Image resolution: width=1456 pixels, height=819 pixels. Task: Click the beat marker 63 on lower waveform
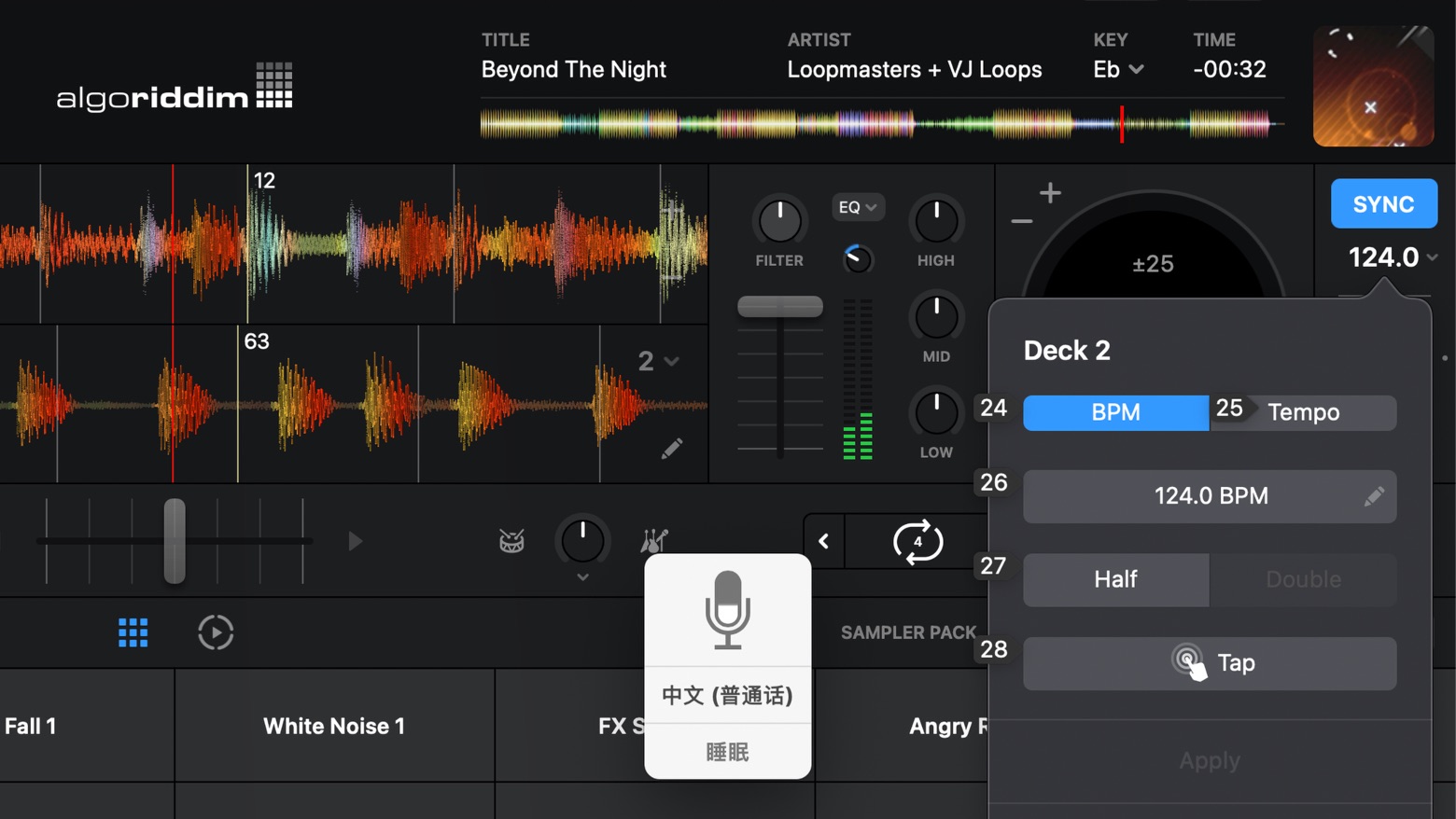pos(256,341)
